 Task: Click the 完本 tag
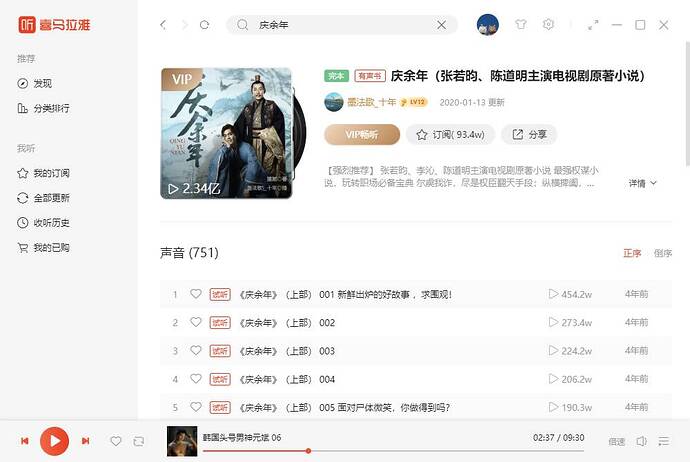(337, 76)
